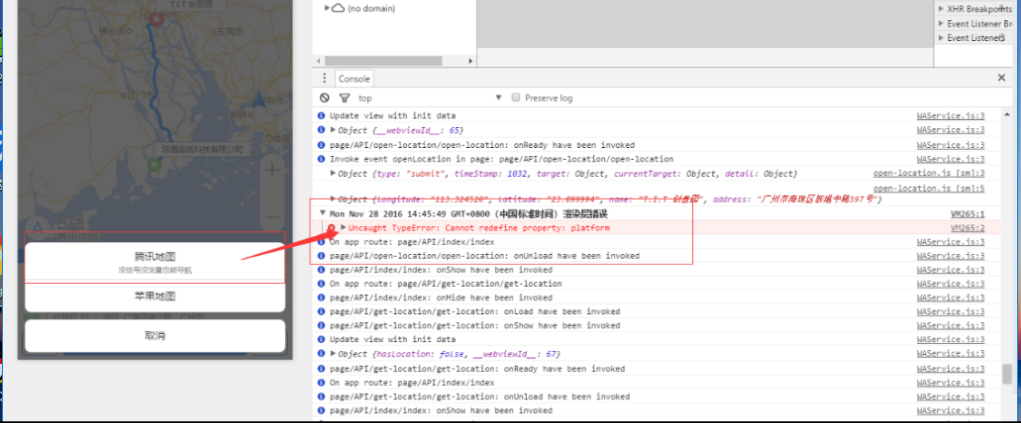Click the cloud icon beside (no domain)
The image size is (1021, 423).
[x=339, y=8]
